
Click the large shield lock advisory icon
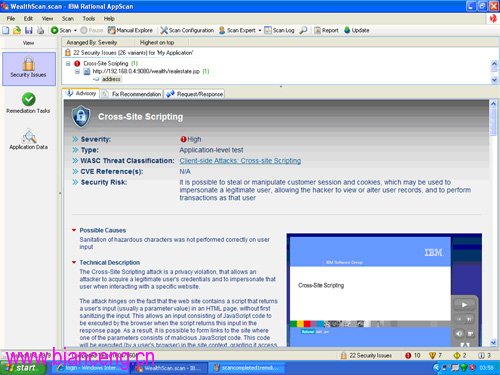(x=81, y=116)
